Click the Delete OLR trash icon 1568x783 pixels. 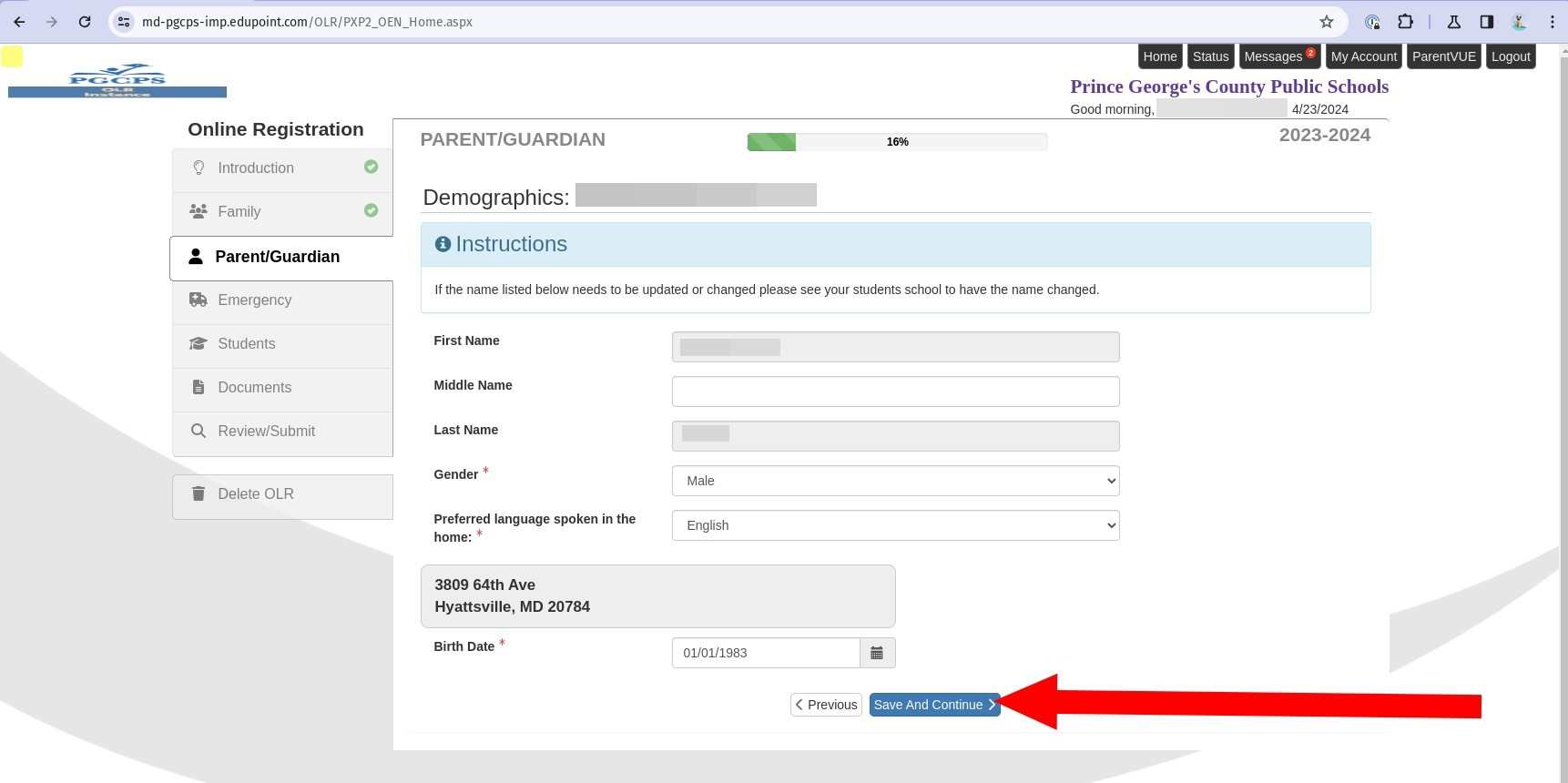[x=199, y=493]
